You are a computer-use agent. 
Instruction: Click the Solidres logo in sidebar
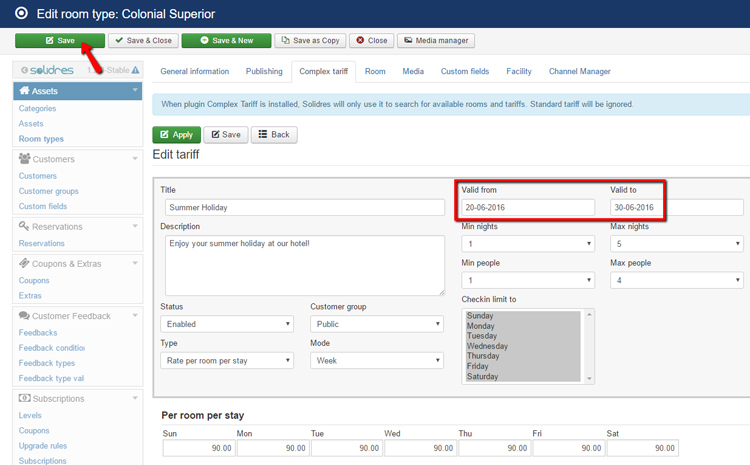[x=51, y=70]
